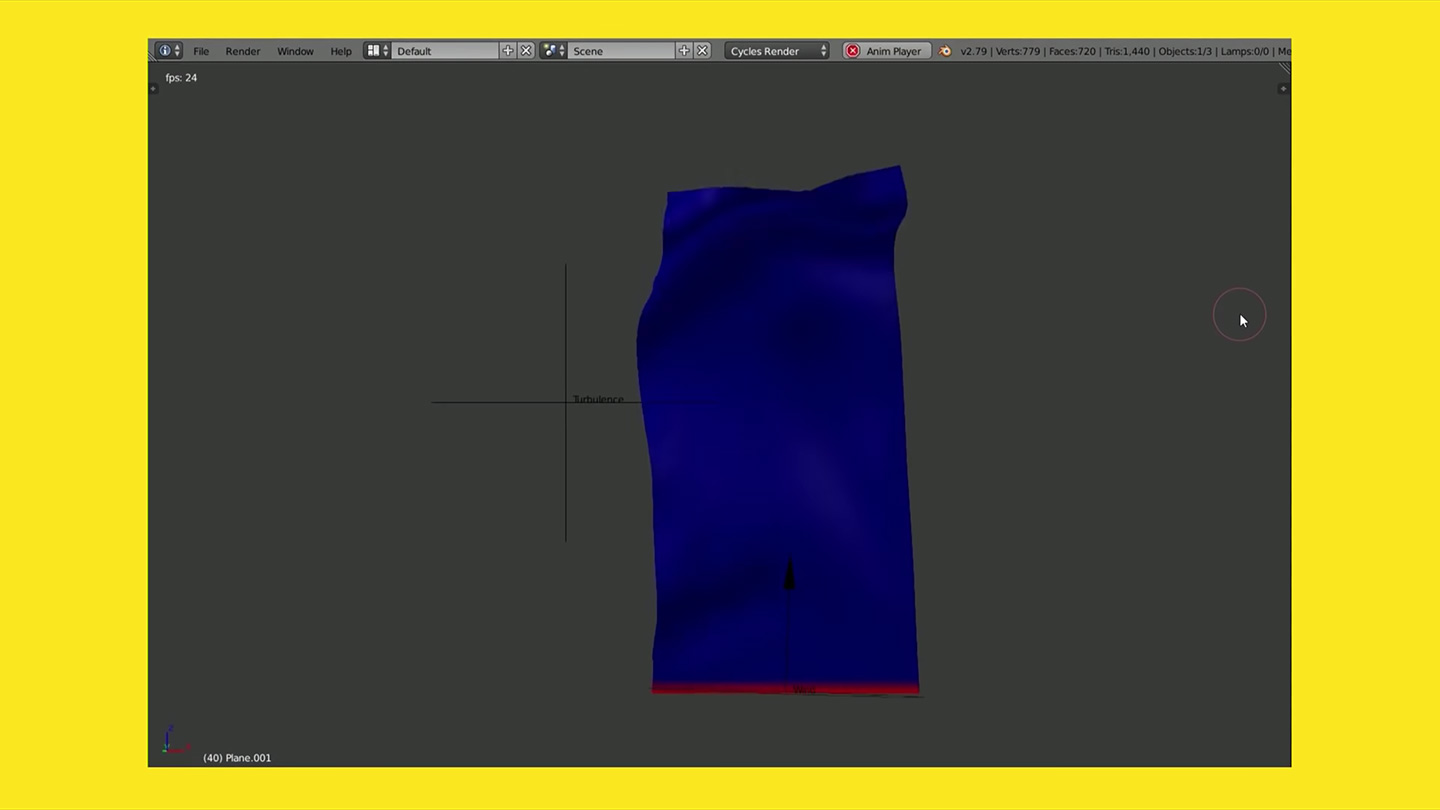This screenshot has height=810, width=1440.
Task: Click the Anim Player button
Action: click(x=892, y=50)
